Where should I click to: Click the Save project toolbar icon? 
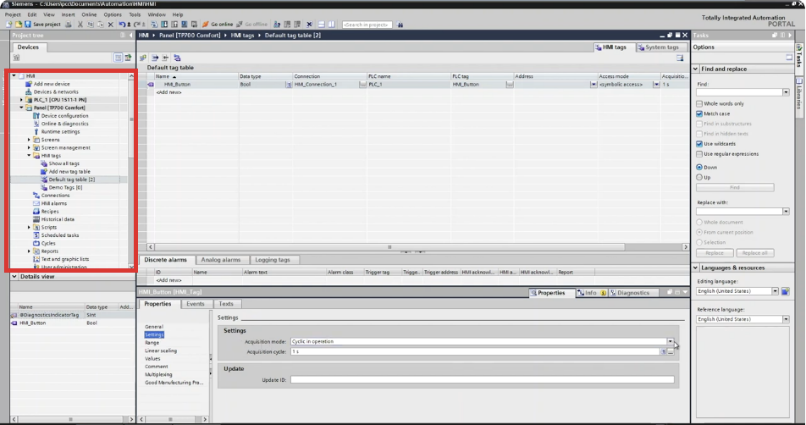click(x=29, y=24)
